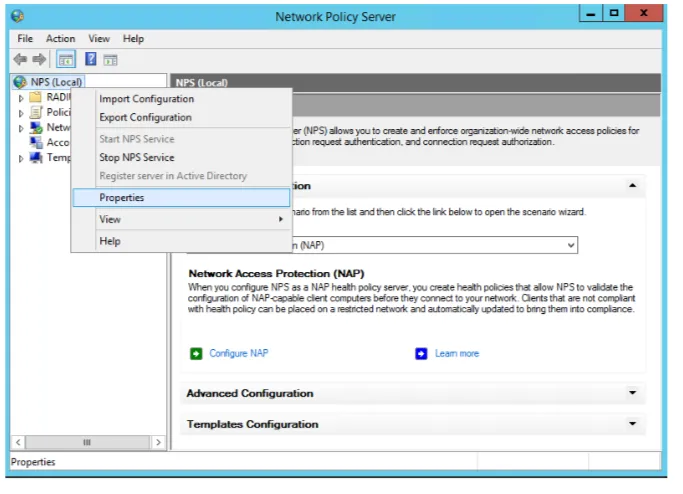Open the Help menu in menu bar
Image resolution: width=683 pixels, height=494 pixels.
133,39
